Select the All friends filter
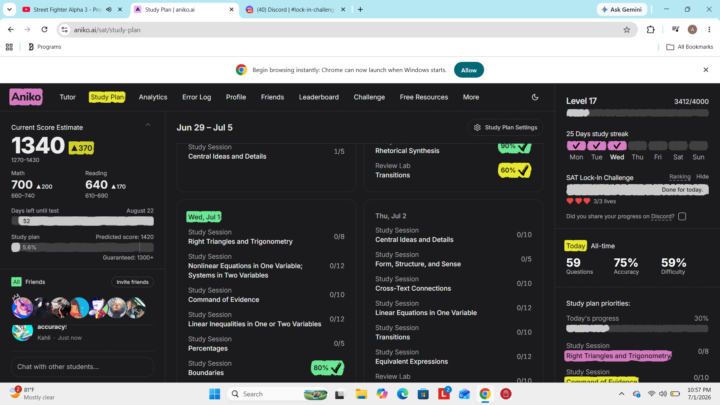Viewport: 720px width, 405px height. (17, 282)
